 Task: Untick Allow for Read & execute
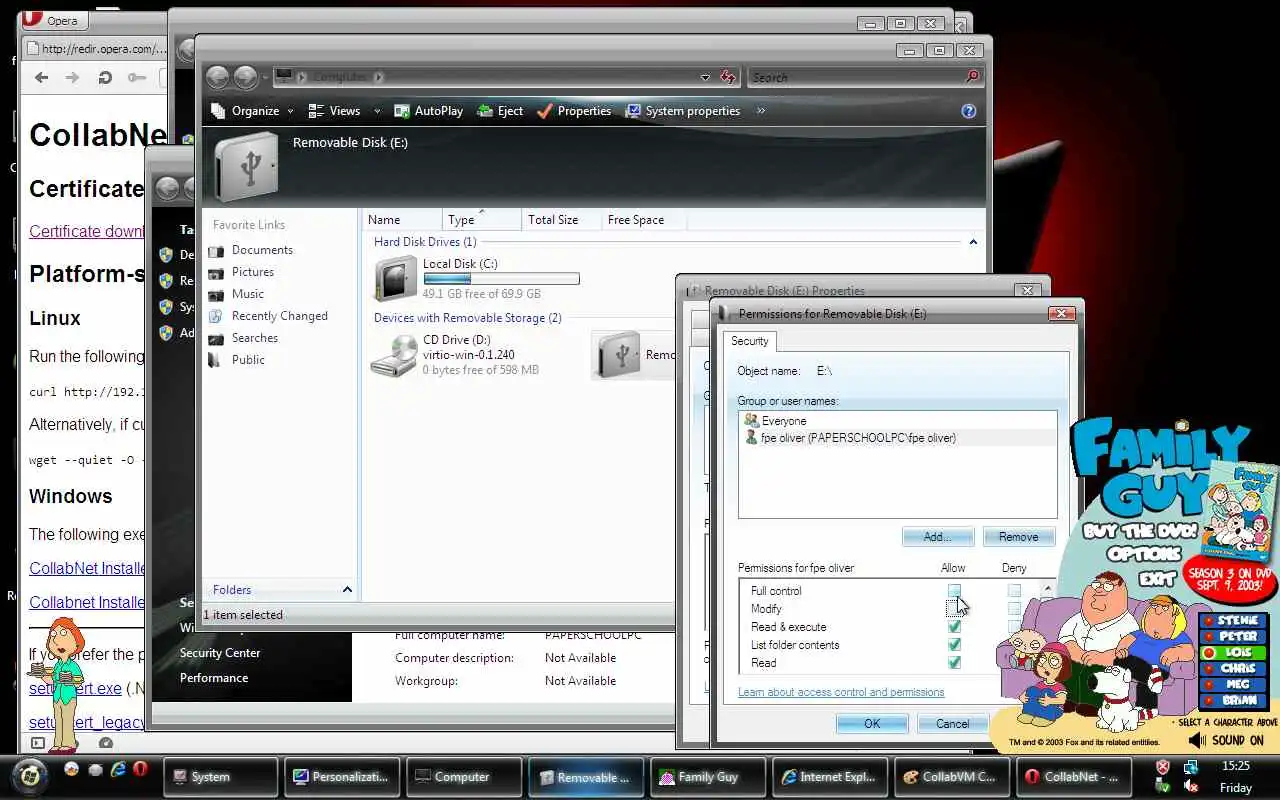coord(954,627)
